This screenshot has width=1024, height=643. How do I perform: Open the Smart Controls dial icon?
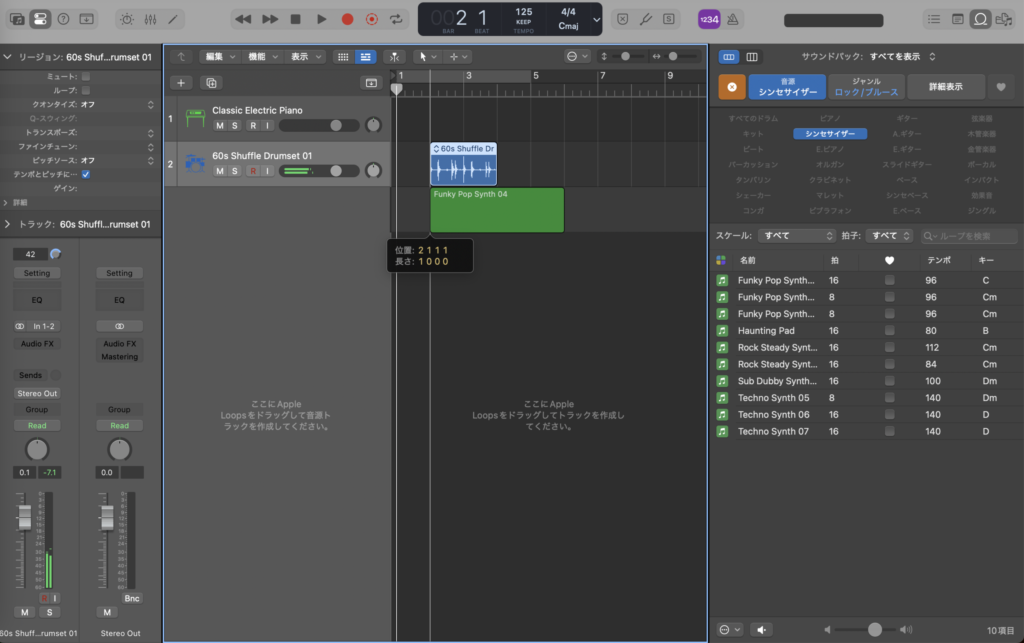[x=127, y=19]
